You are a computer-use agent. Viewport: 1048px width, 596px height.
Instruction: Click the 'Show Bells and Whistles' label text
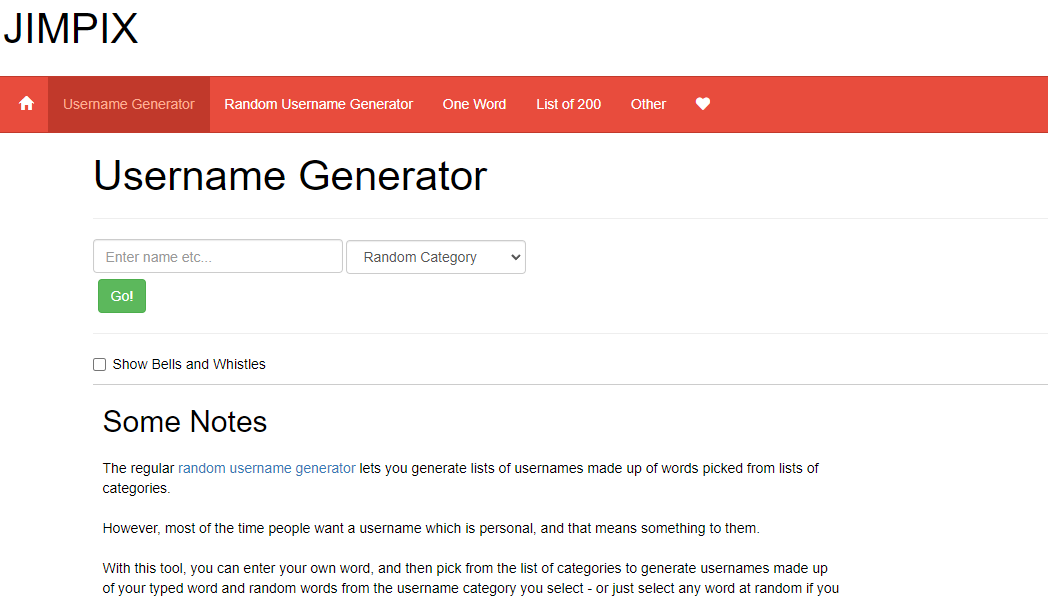(x=189, y=365)
